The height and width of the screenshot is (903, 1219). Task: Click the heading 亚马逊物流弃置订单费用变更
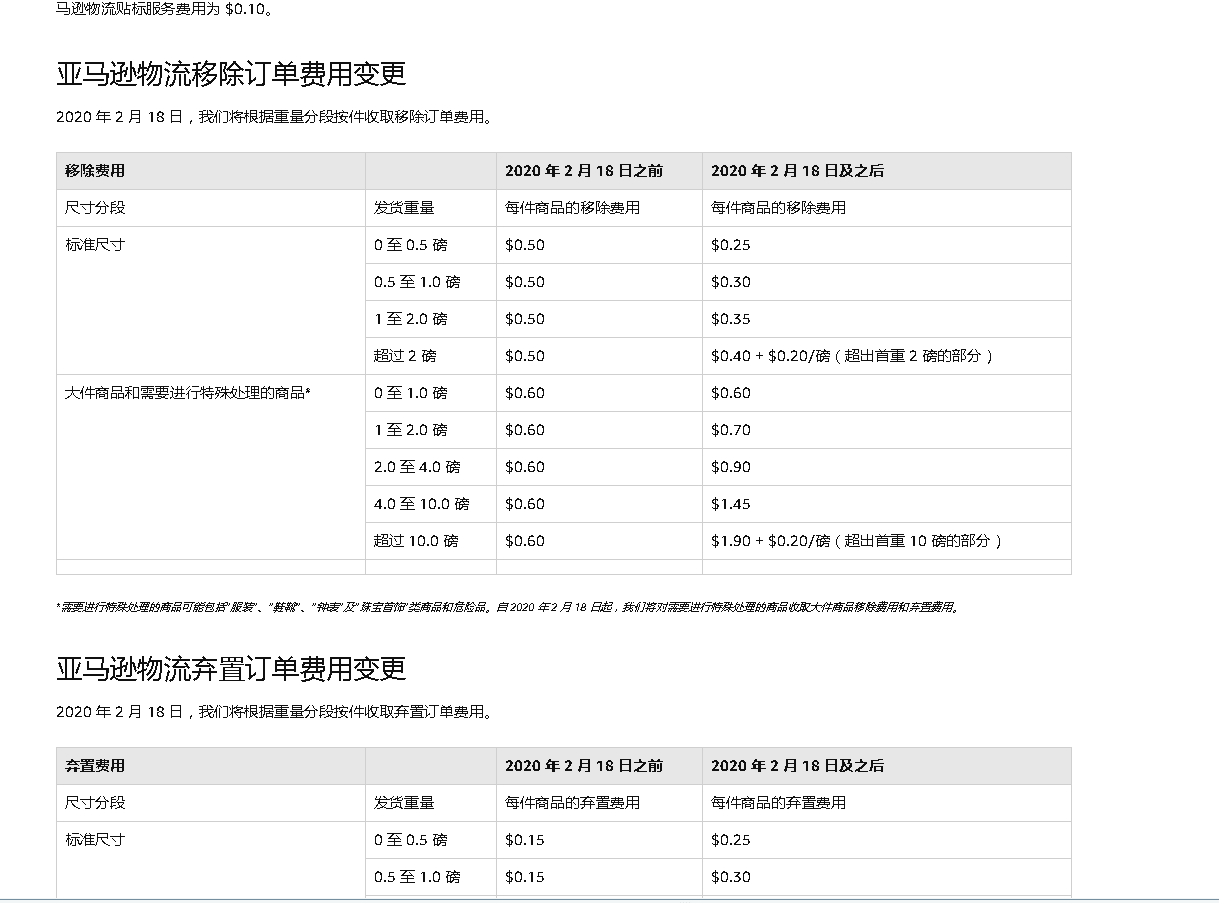(231, 669)
